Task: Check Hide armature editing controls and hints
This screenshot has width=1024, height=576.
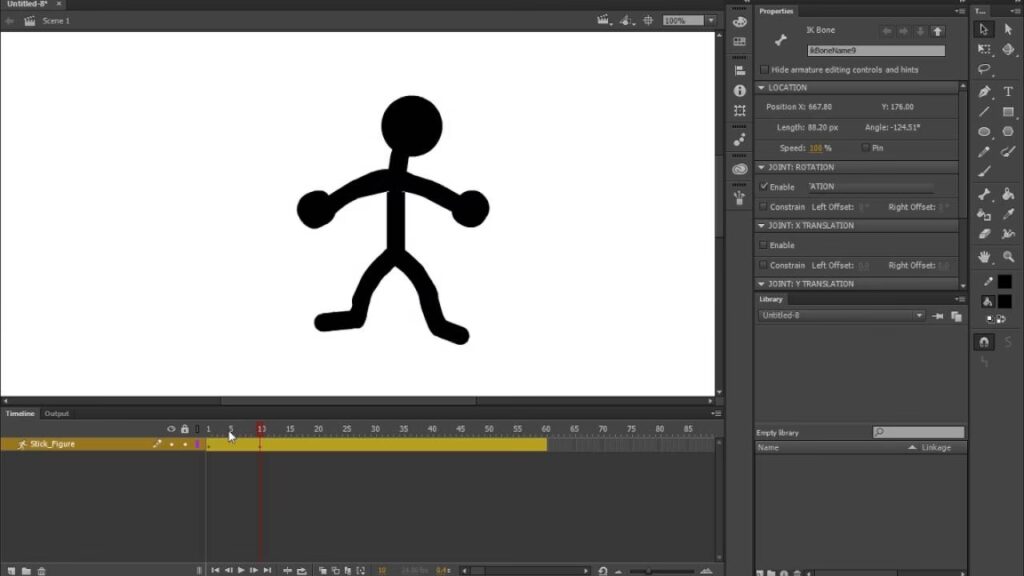Action: click(x=765, y=70)
